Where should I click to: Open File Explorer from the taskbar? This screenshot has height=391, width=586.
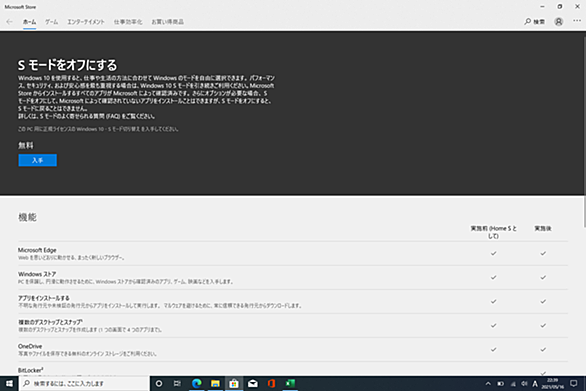click(x=215, y=383)
